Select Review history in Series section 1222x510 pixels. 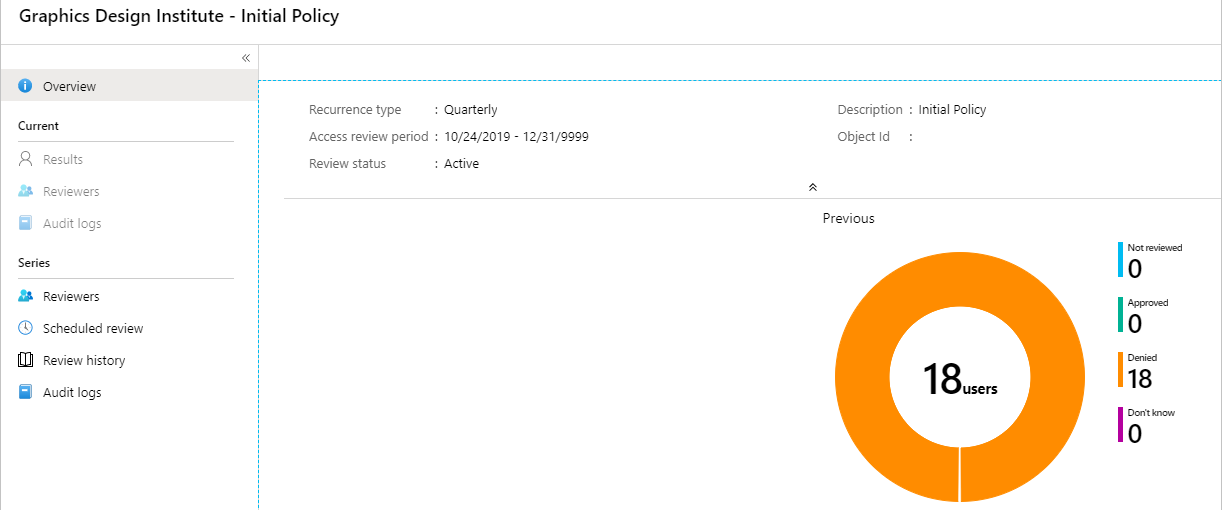[x=84, y=361]
